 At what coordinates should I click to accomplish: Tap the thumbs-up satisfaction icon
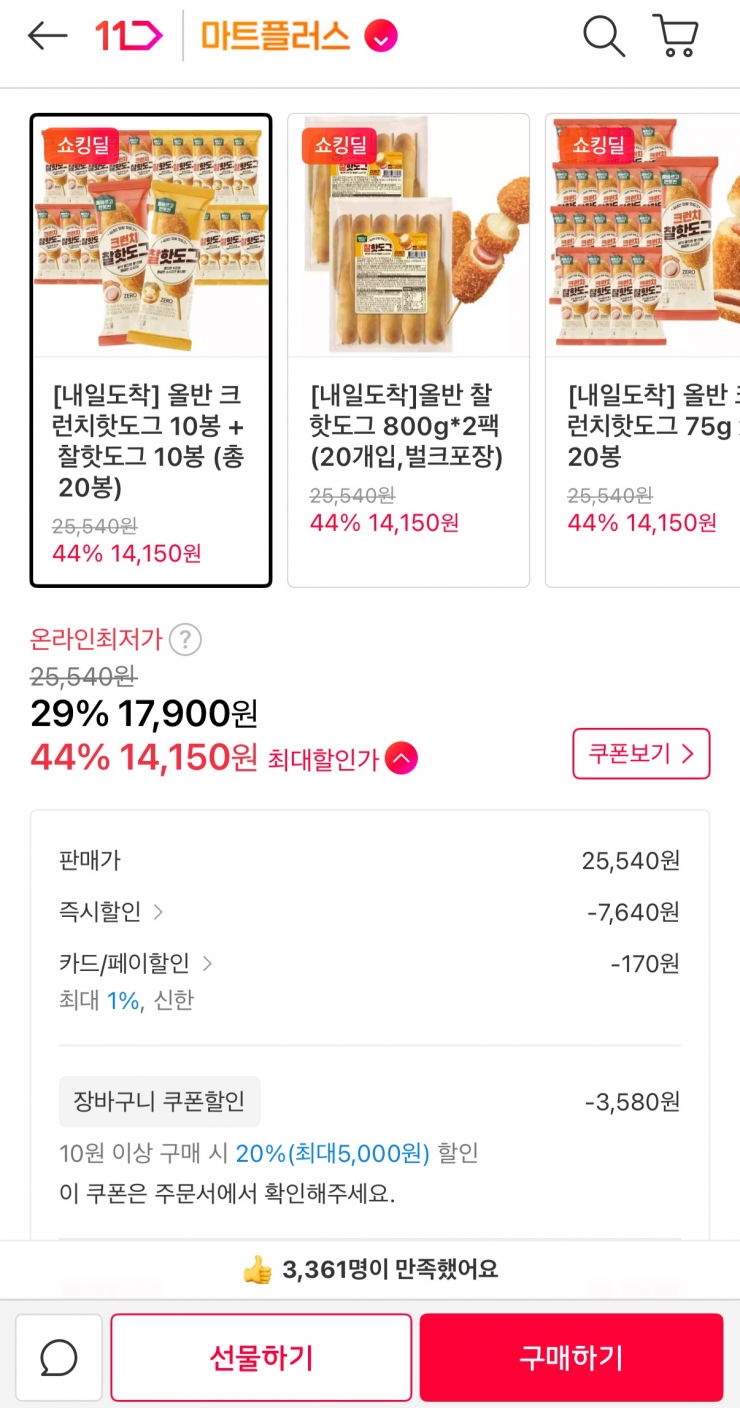pyautogui.click(x=257, y=1270)
